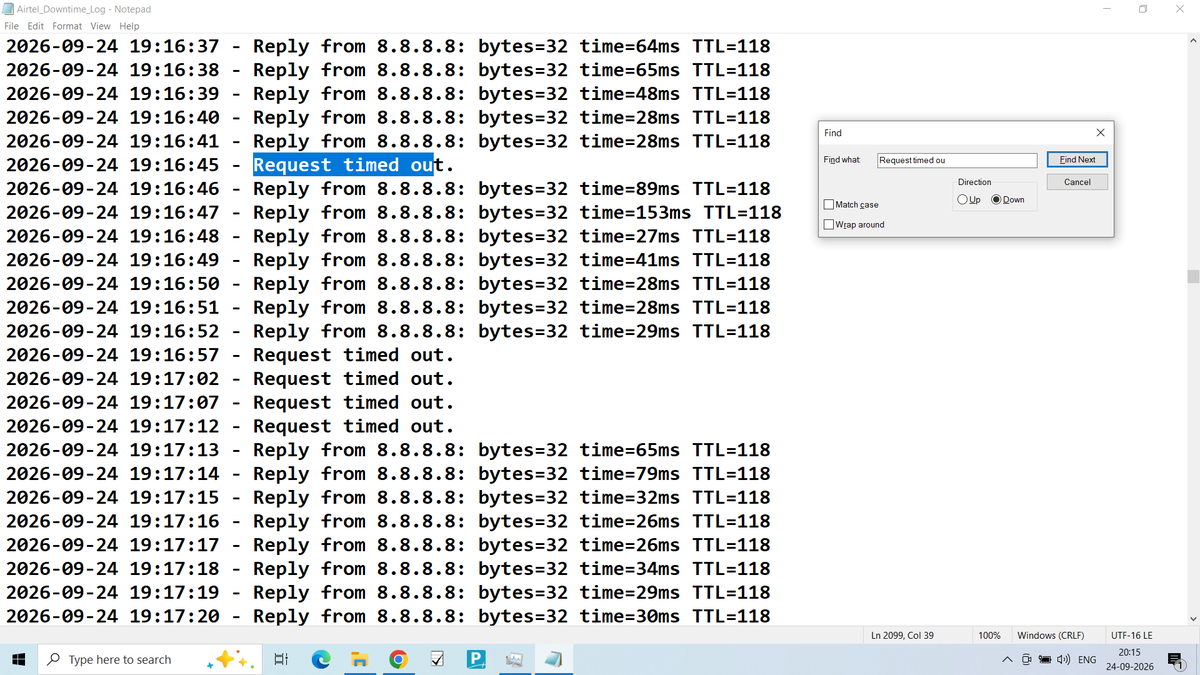Open the Format menu
This screenshot has height=675, width=1200.
pos(67,26)
